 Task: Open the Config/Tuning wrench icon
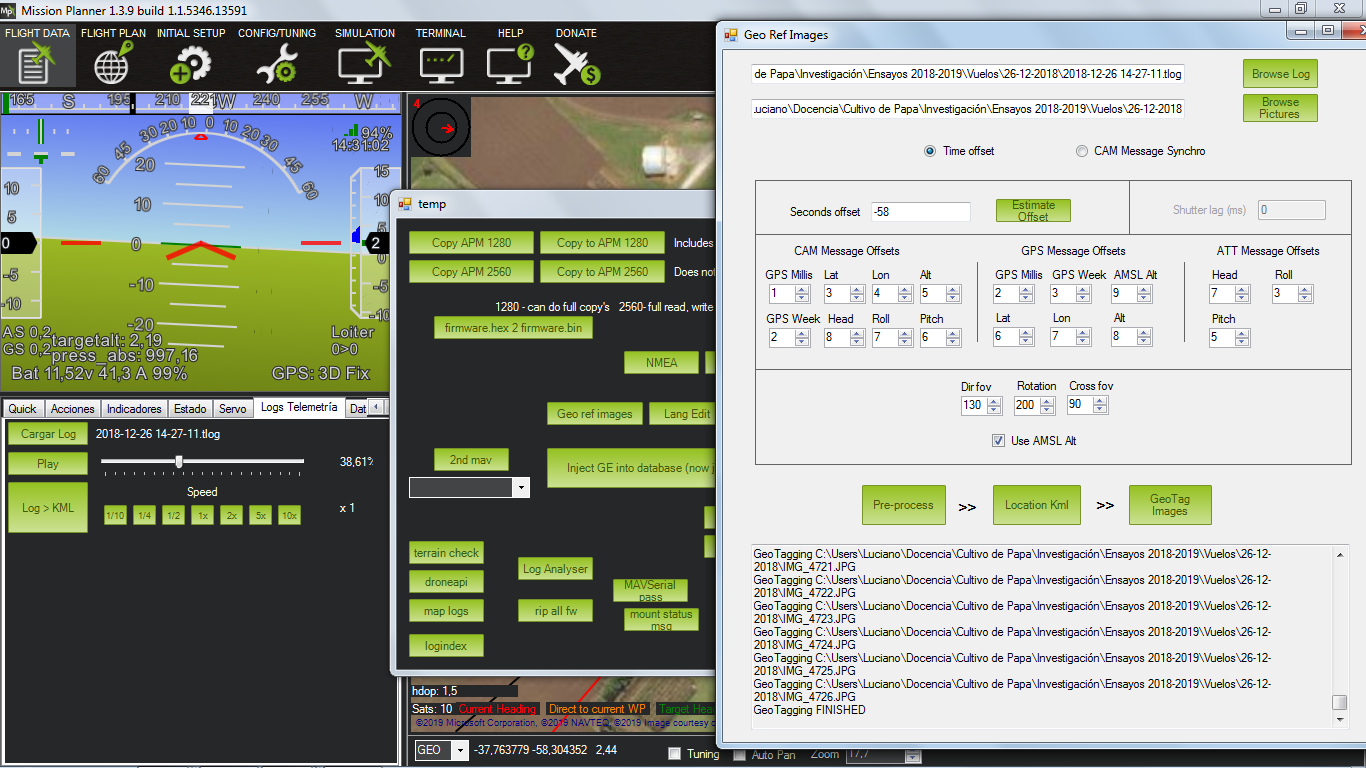pyautogui.click(x=276, y=65)
